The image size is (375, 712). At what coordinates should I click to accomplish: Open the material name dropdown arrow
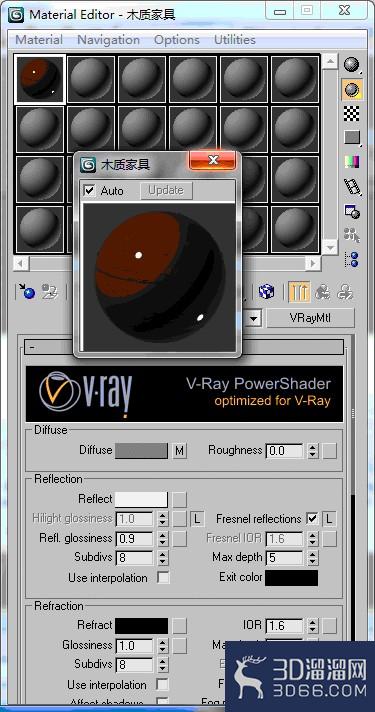click(254, 318)
